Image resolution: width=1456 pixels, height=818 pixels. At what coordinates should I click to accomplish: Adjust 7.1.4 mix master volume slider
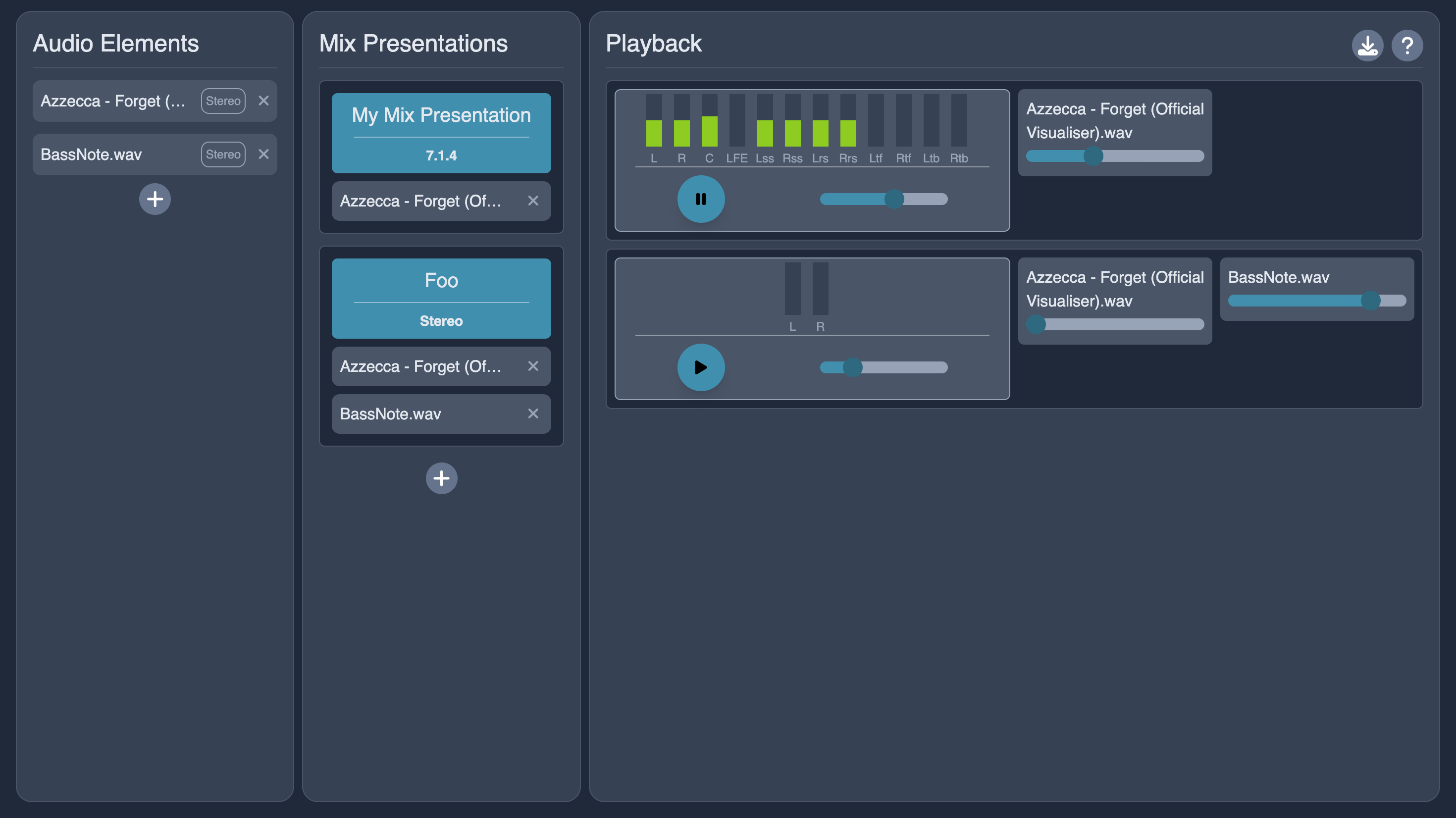tap(893, 199)
